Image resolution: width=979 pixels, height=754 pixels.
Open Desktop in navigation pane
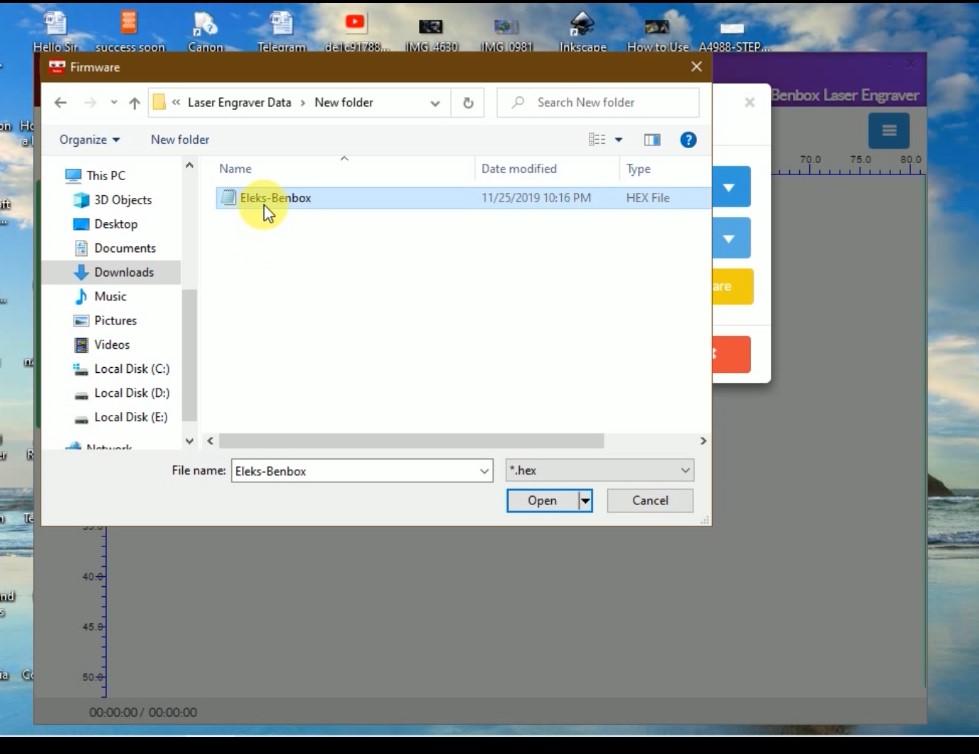(116, 224)
